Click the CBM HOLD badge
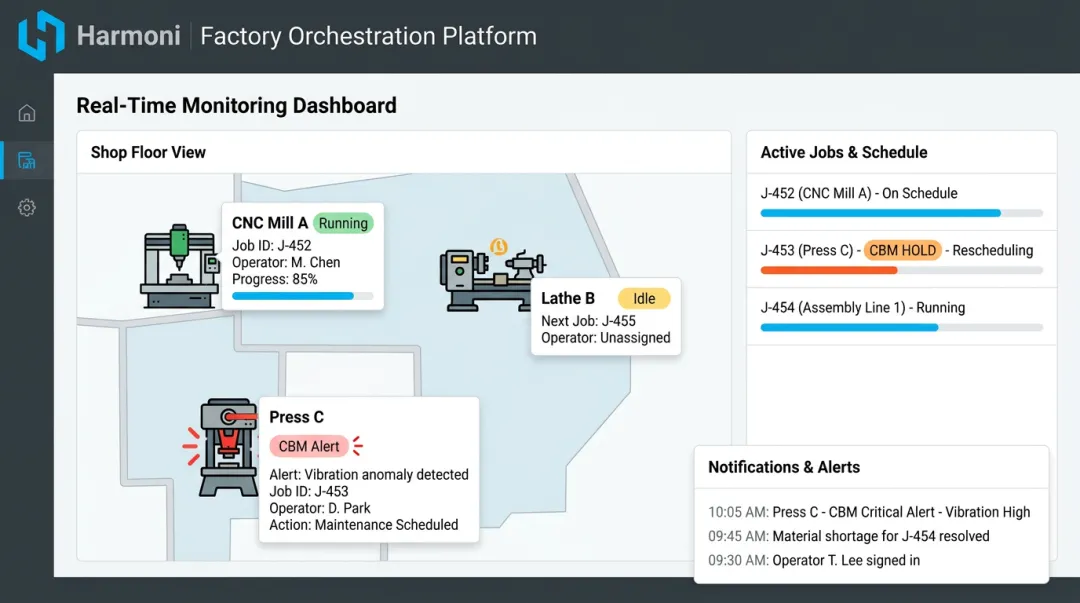1080x603 pixels. point(902,250)
